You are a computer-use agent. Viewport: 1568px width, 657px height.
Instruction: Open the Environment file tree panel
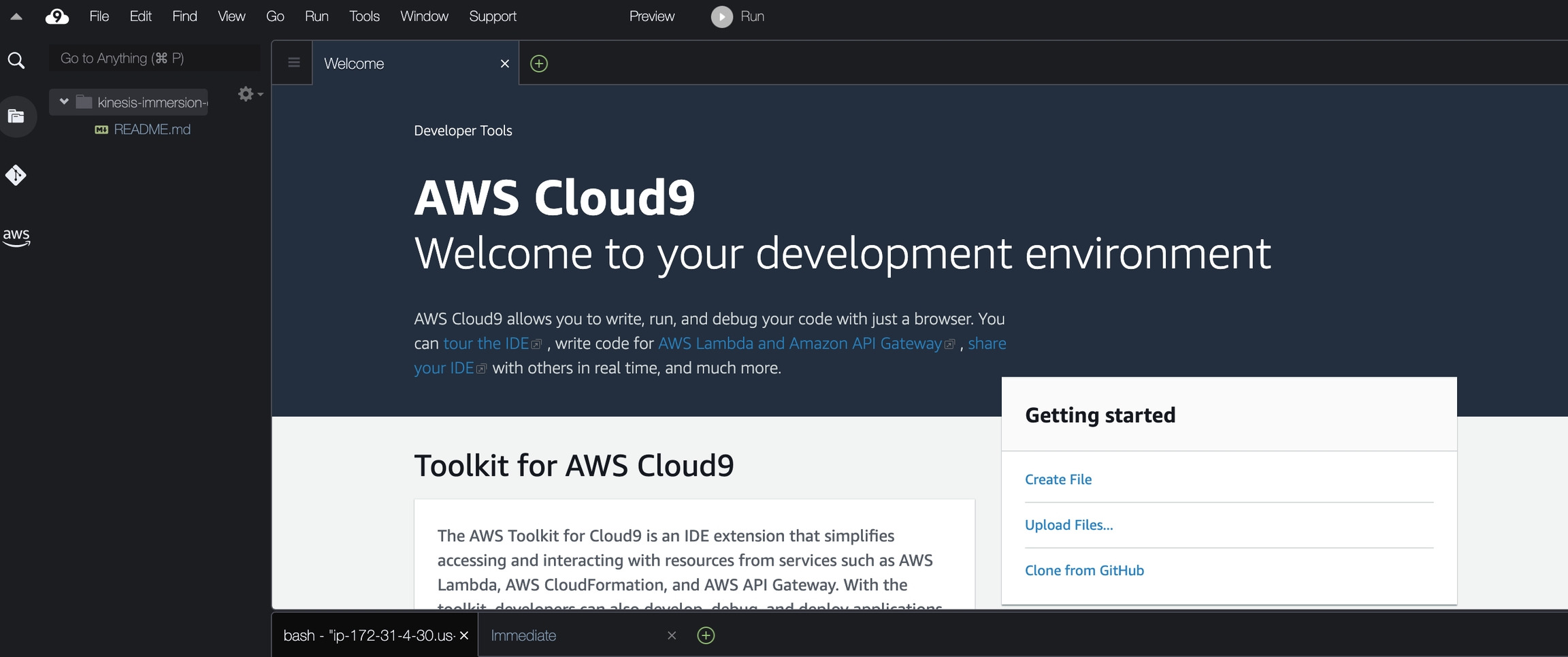click(x=16, y=116)
